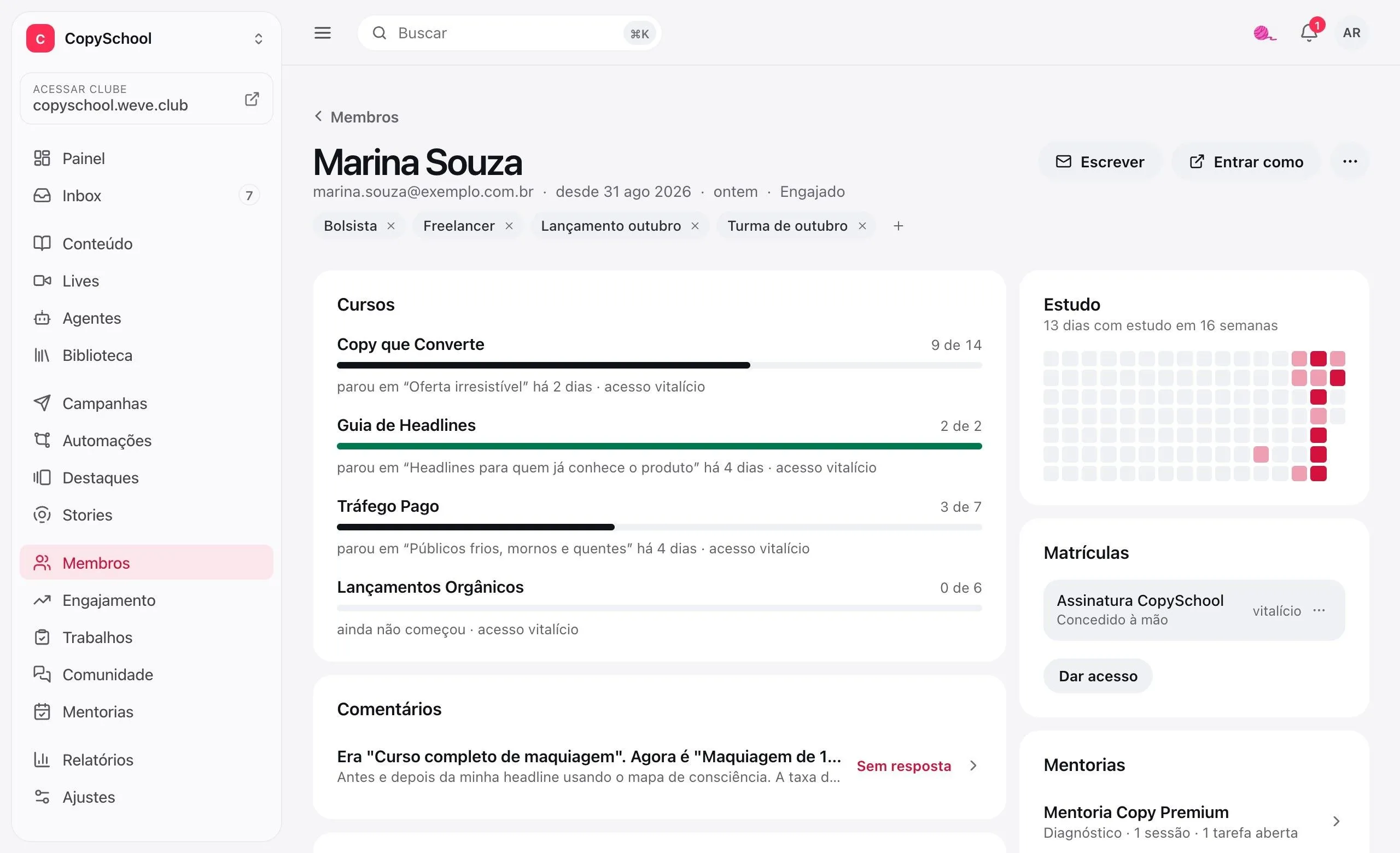Screen dimensions: 1400x853
Task: Open Mentorias in the sidebar
Action: [146, 712]
